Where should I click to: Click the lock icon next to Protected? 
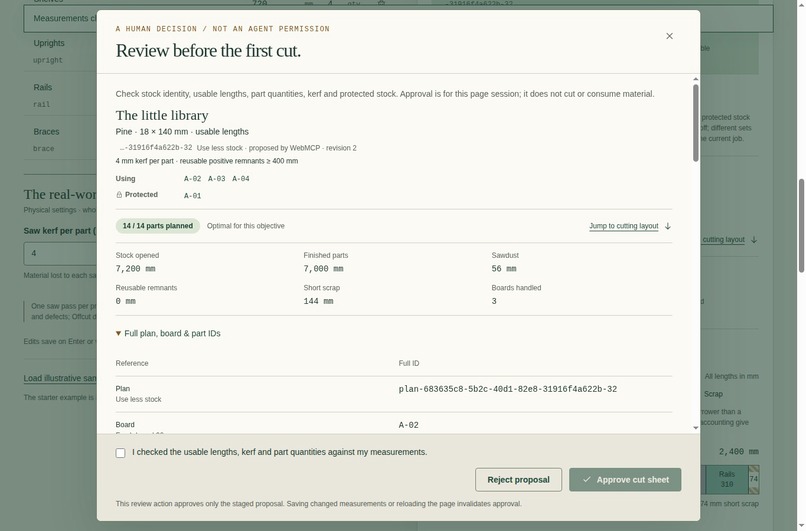click(119, 195)
